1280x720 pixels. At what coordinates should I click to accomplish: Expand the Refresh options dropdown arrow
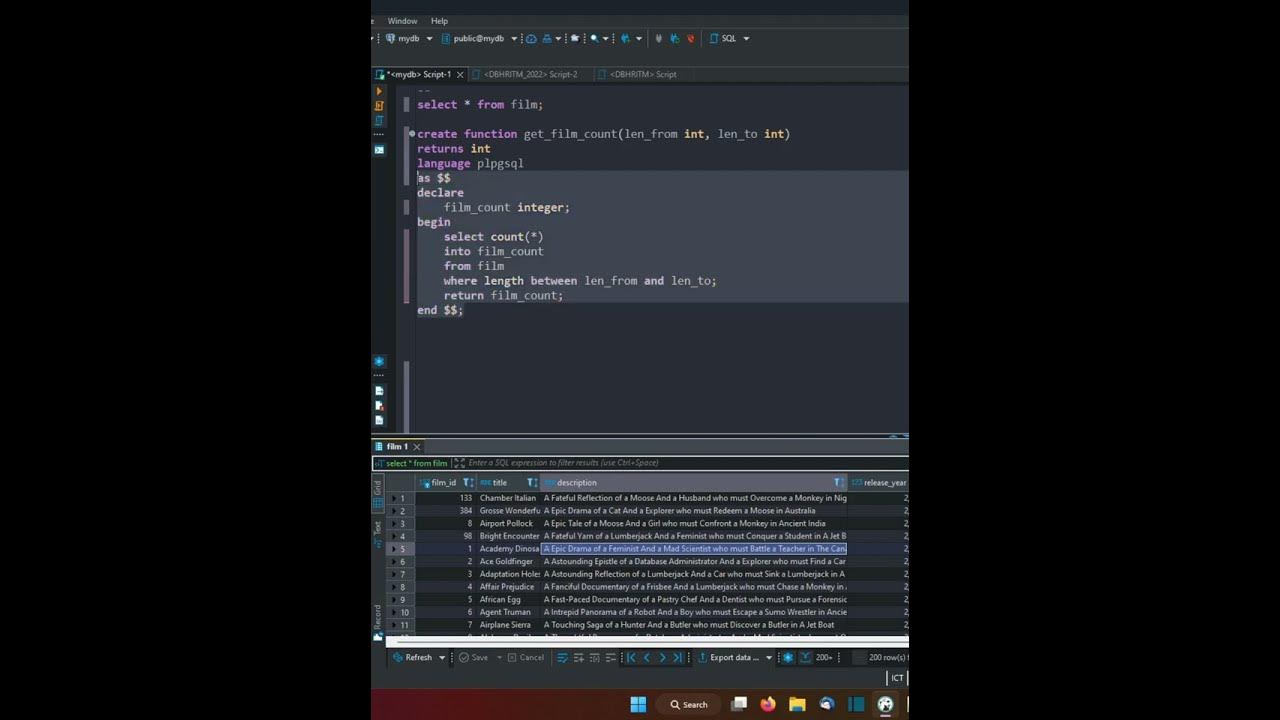coord(442,657)
